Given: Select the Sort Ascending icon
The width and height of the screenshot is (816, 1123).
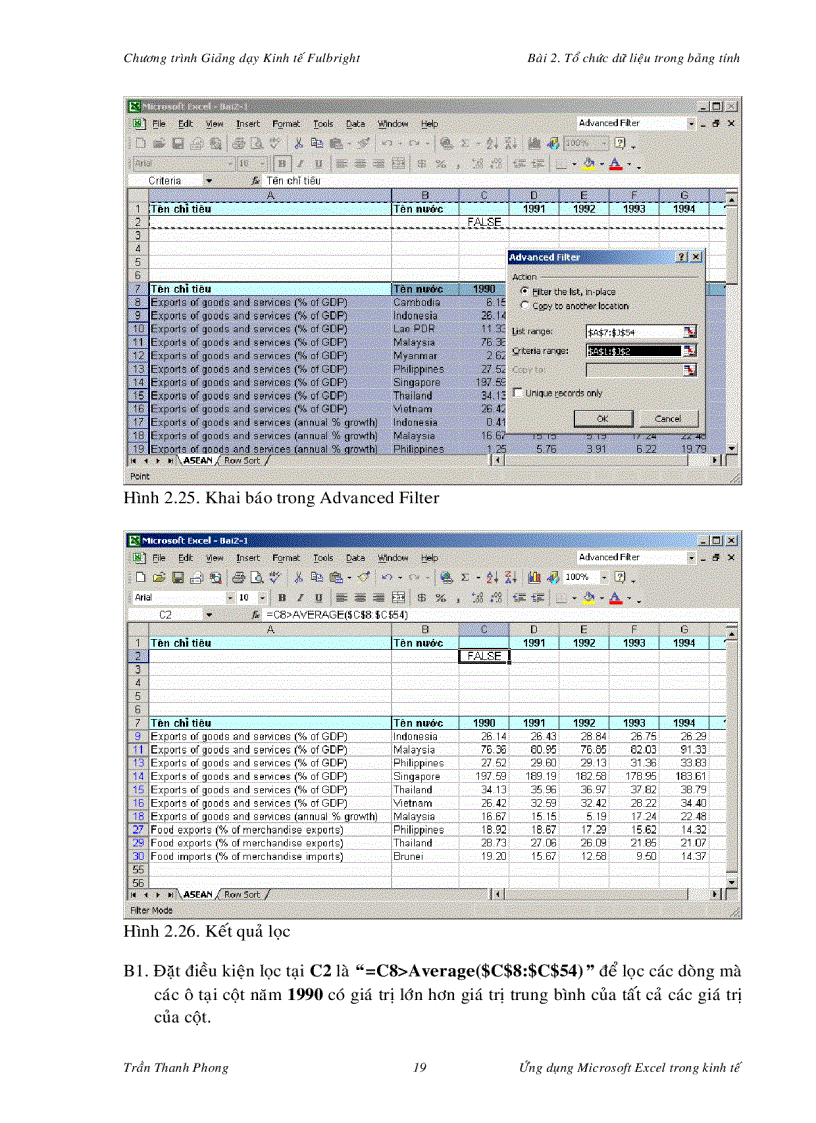Looking at the screenshot, I should [492, 143].
